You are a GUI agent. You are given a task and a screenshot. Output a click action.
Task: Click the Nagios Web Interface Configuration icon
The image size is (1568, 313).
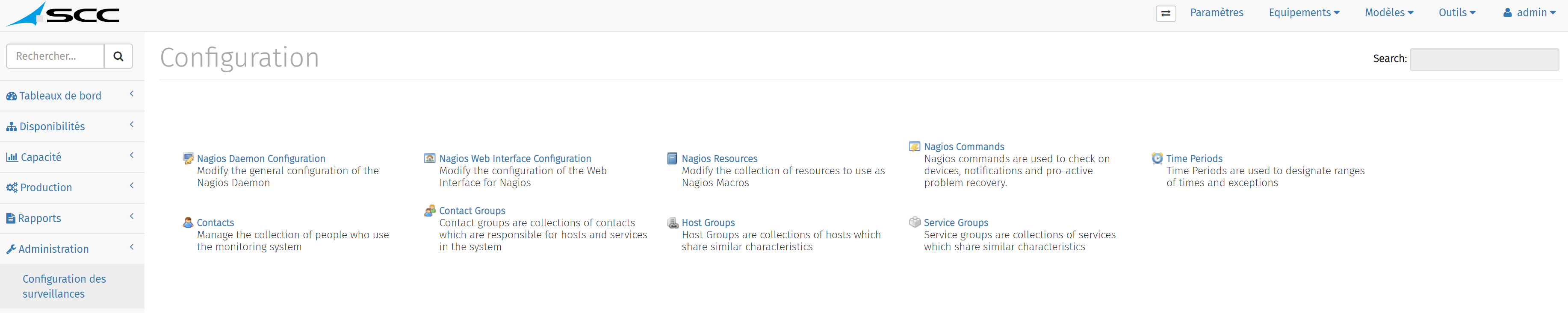[430, 158]
